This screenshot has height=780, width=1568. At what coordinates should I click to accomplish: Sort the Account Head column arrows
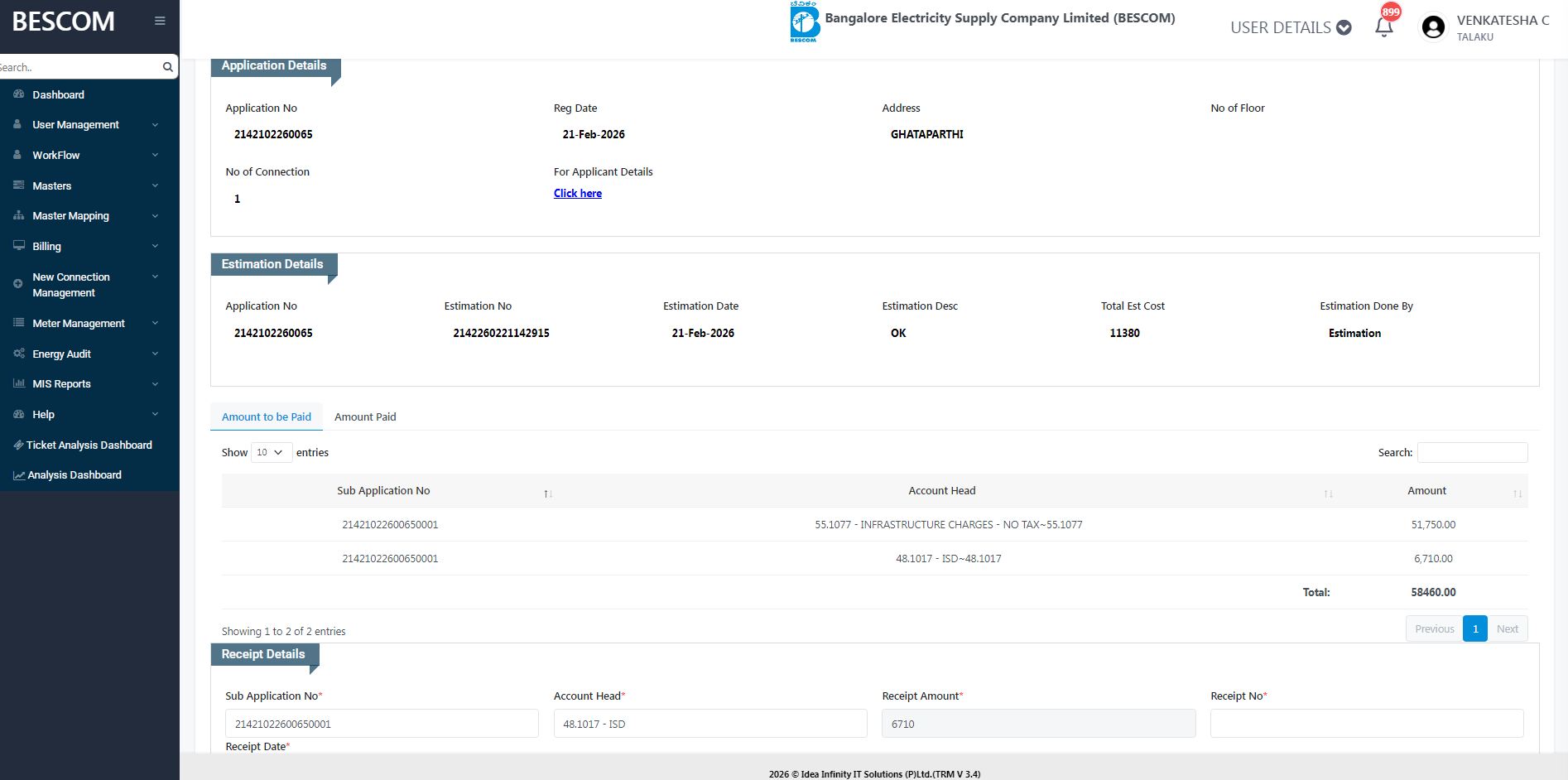click(x=1328, y=494)
